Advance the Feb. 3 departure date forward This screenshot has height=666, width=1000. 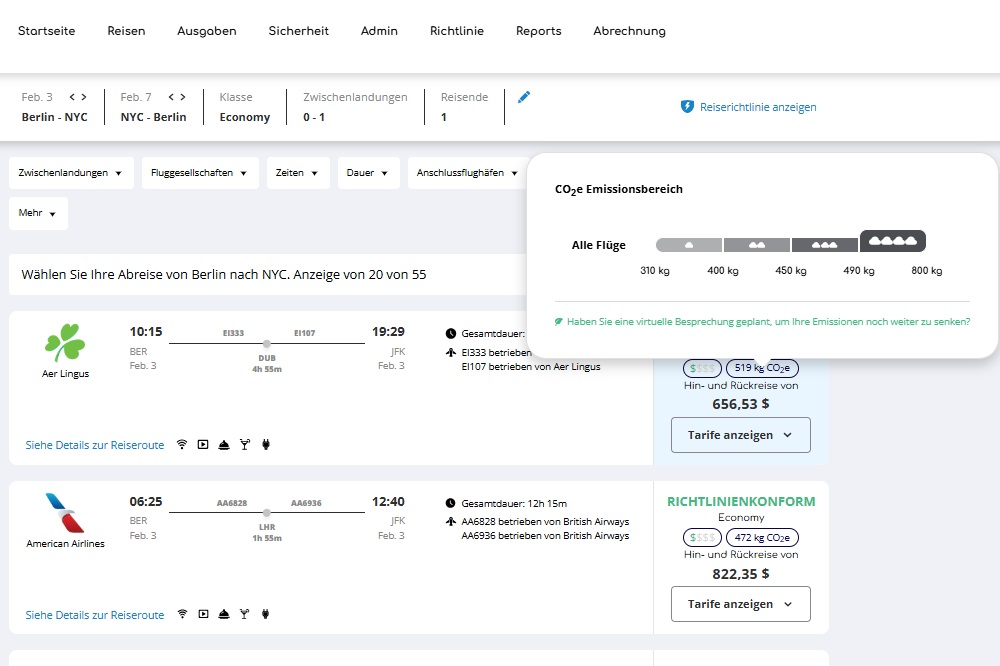click(x=84, y=97)
